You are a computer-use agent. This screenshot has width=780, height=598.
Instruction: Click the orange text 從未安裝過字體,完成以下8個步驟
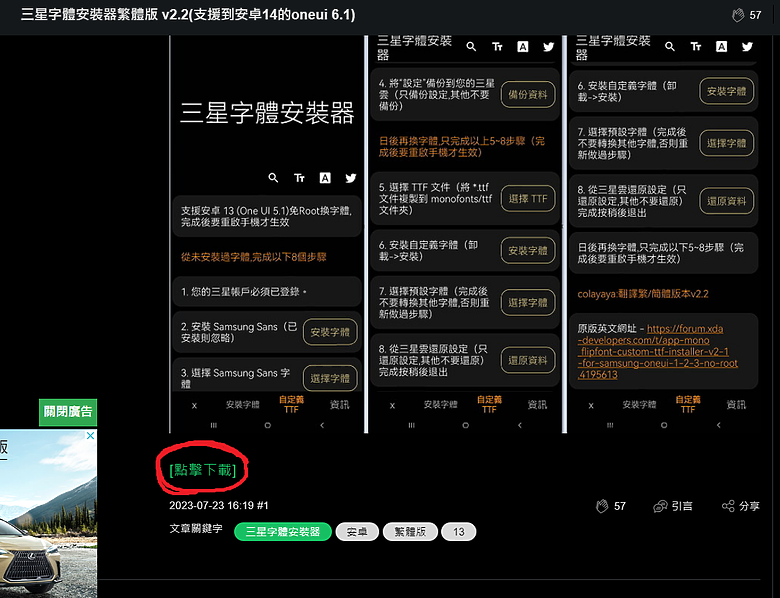(254, 257)
